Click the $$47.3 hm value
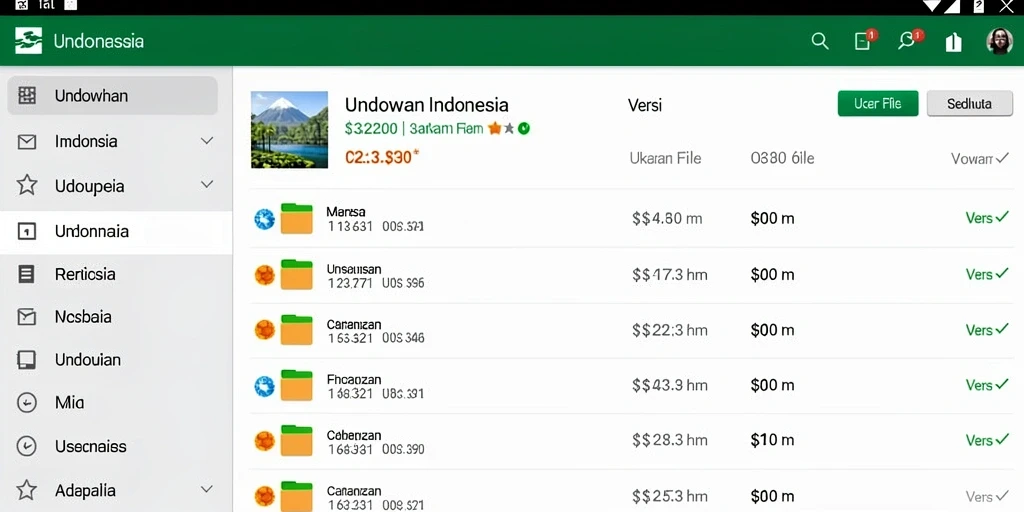1024x512 pixels. tap(669, 274)
